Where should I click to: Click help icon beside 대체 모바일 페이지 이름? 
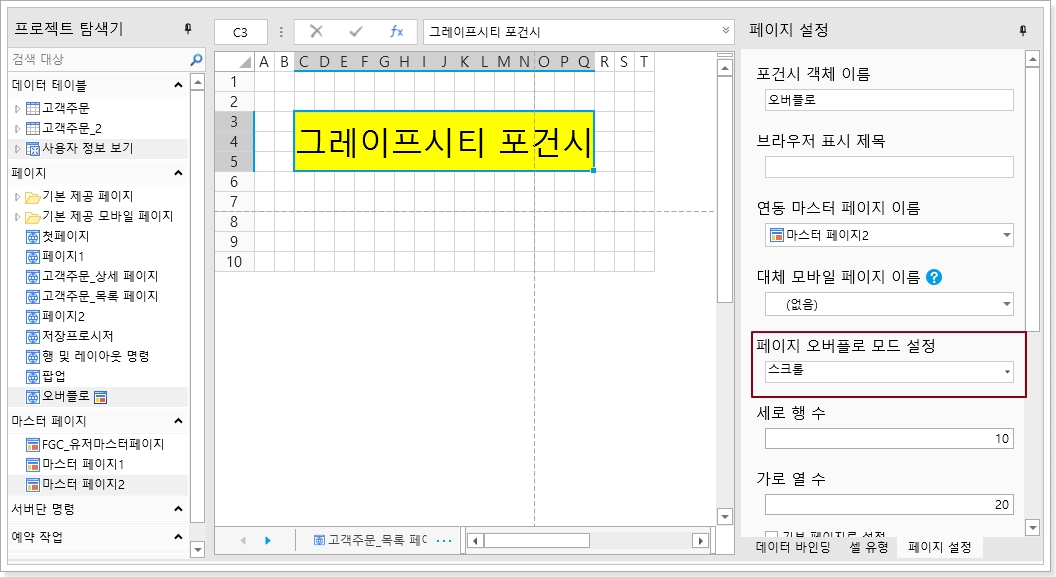pos(934,276)
